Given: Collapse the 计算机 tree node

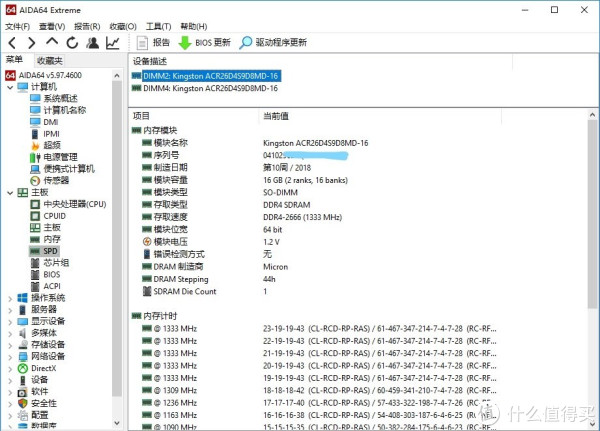Looking at the screenshot, I should (10, 87).
